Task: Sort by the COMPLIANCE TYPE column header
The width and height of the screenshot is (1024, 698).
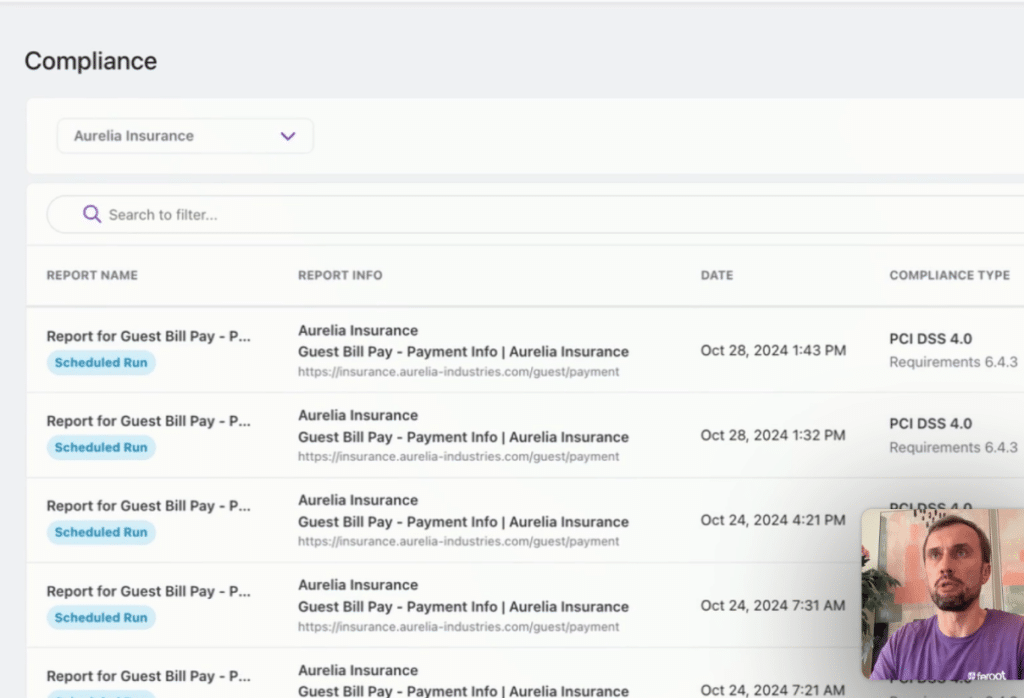Action: tap(950, 276)
